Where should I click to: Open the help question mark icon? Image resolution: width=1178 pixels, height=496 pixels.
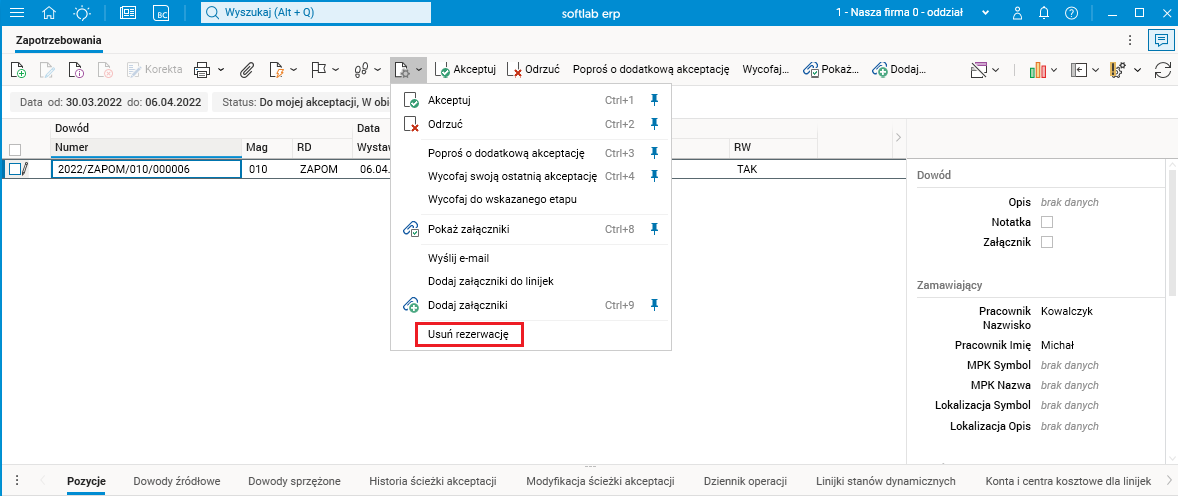coord(1071,13)
